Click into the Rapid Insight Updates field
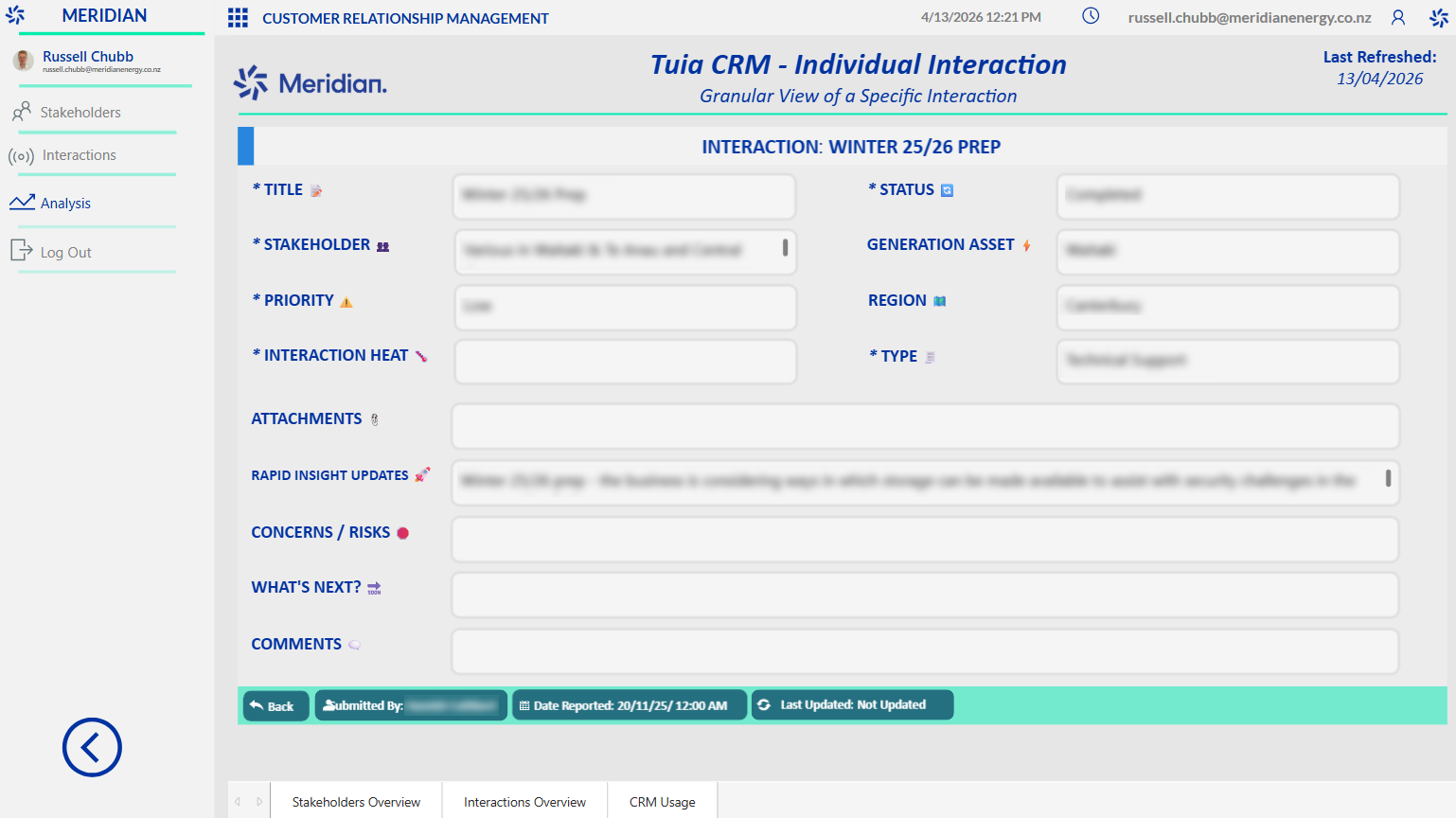This screenshot has height=818, width=1456. [925, 482]
